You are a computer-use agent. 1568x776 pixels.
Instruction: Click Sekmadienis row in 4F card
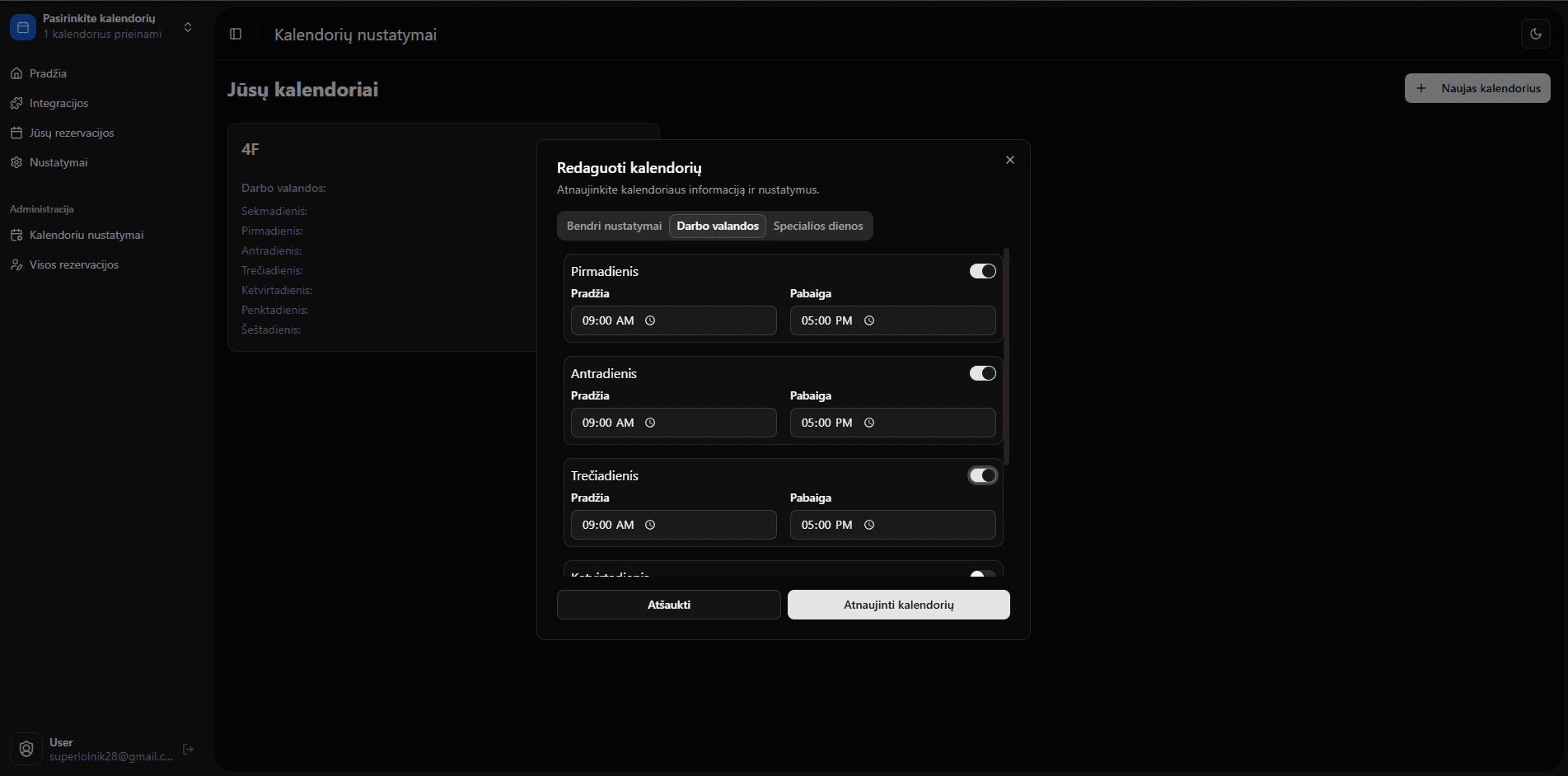tap(274, 211)
